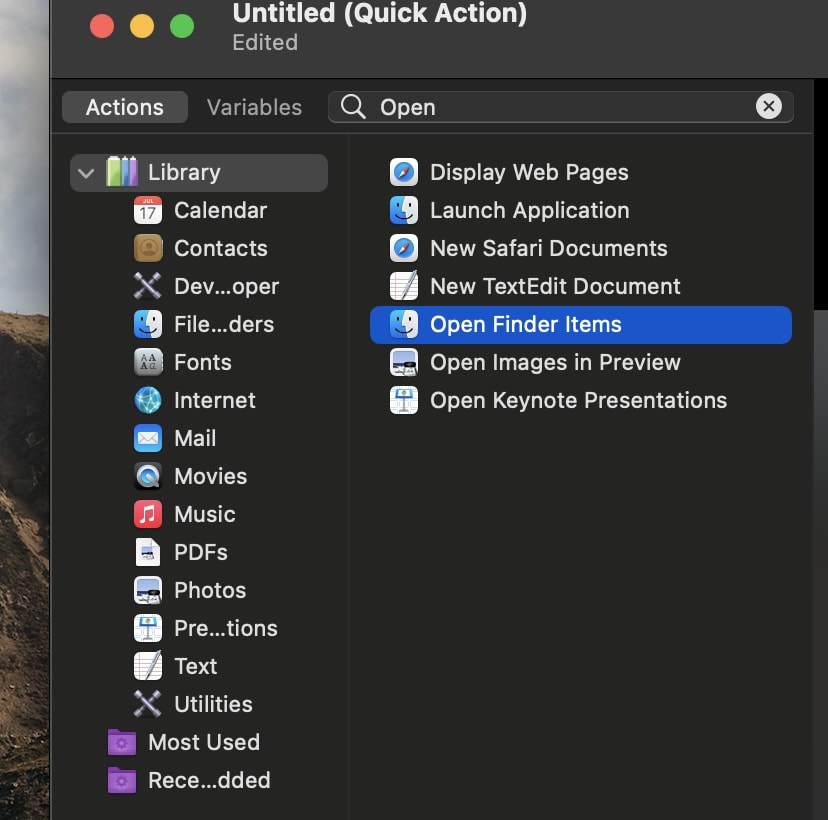Click the Untitled (Quick Action) window title
Image resolution: width=828 pixels, height=820 pixels.
point(380,13)
